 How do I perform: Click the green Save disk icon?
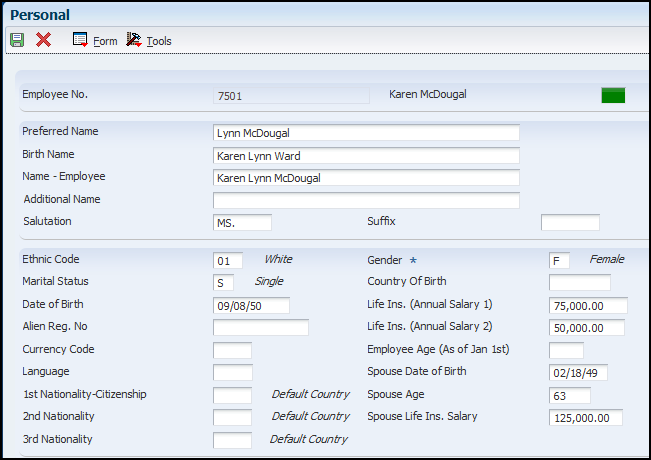(17, 40)
